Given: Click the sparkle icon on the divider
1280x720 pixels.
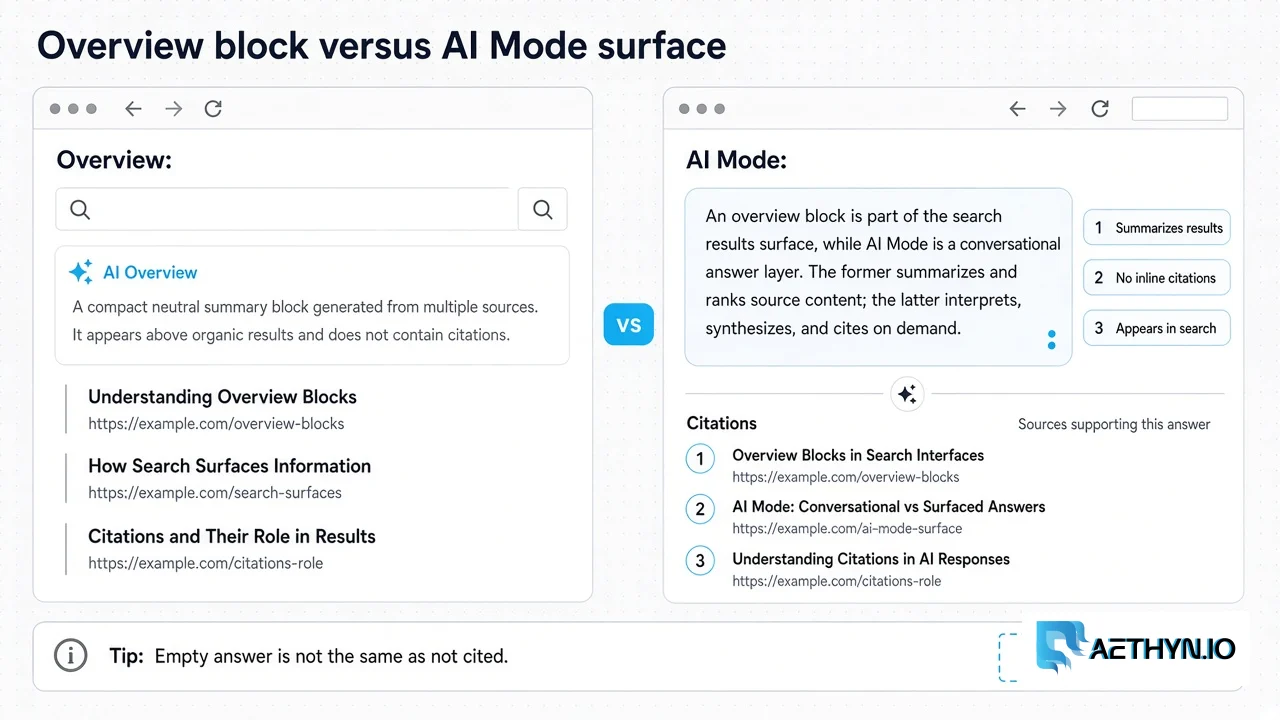Looking at the screenshot, I should click(x=907, y=394).
